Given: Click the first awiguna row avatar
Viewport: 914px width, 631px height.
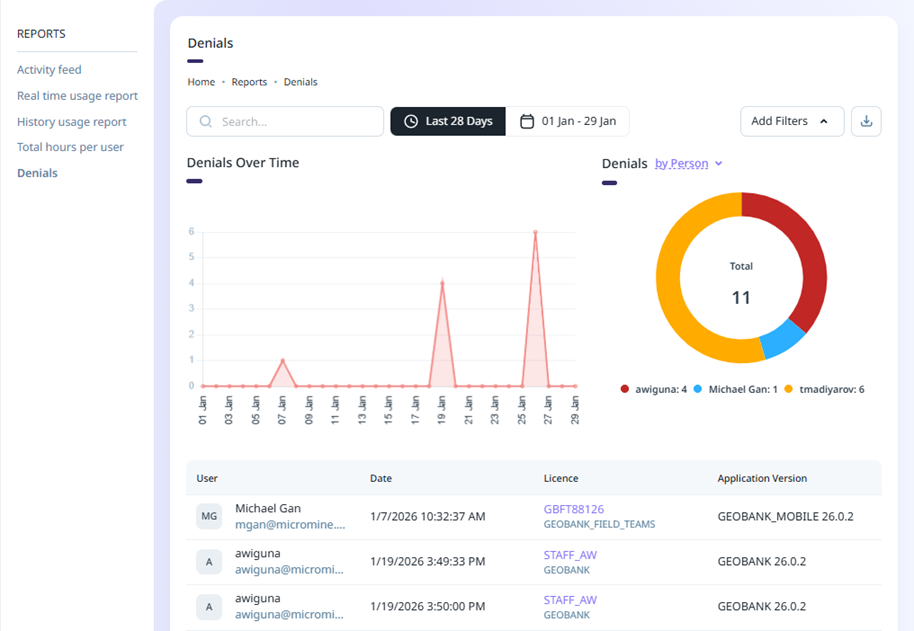Looking at the screenshot, I should pyautogui.click(x=209, y=562).
